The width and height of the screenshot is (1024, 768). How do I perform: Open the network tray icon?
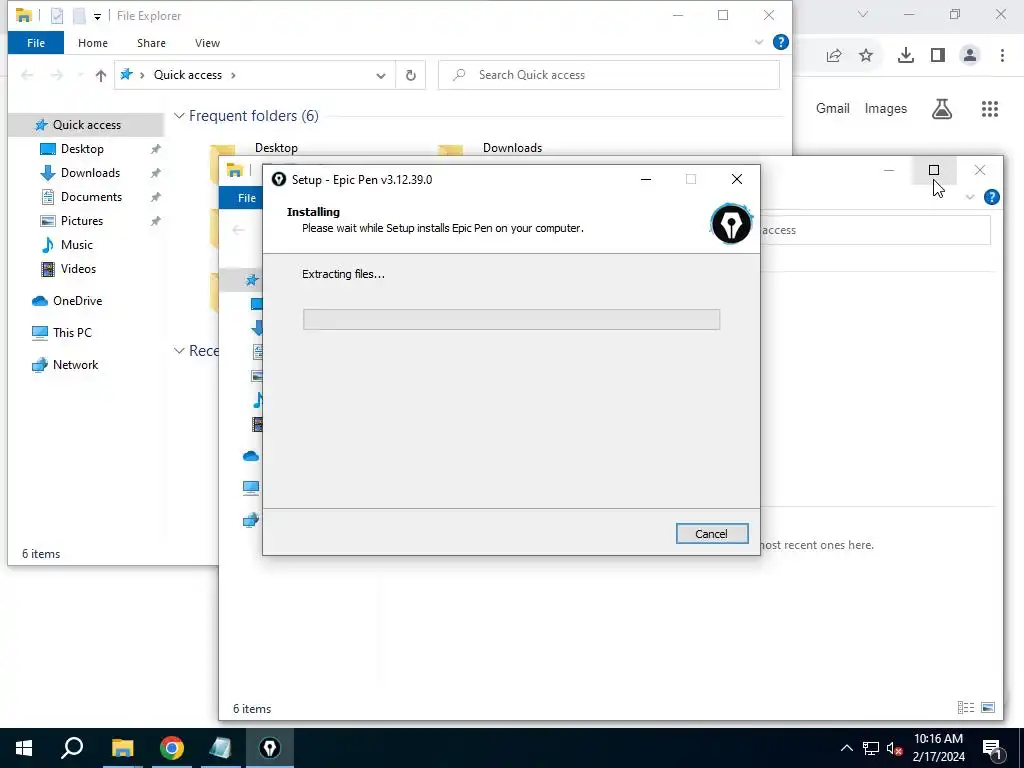(x=871, y=748)
